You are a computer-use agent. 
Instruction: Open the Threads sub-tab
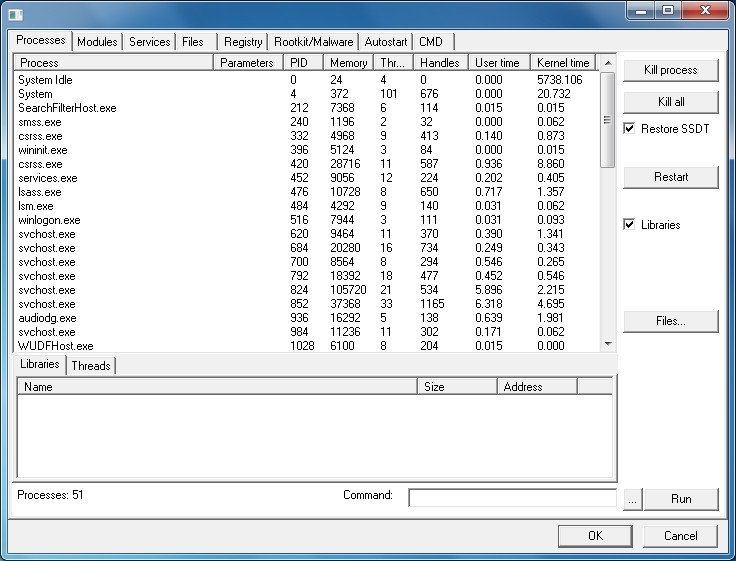91,366
